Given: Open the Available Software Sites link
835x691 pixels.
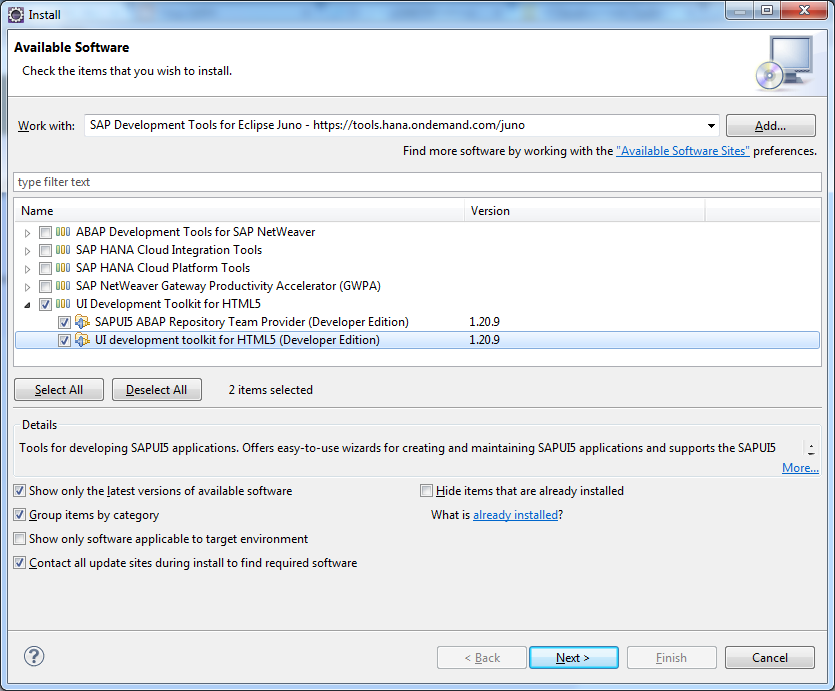Looking at the screenshot, I should point(683,151).
